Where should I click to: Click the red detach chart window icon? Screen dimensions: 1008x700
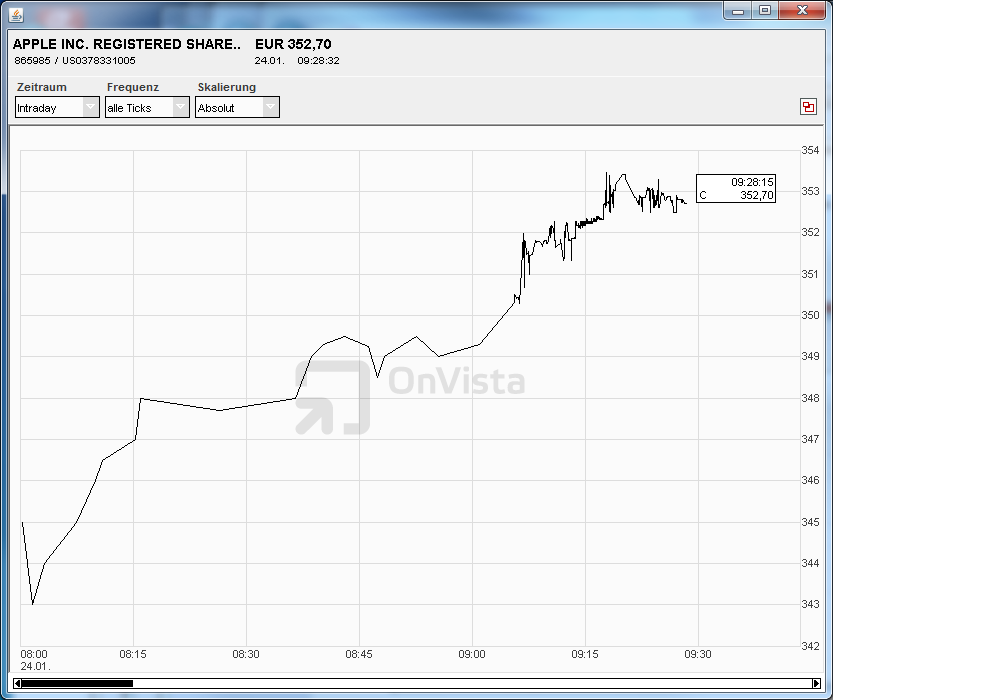808,107
